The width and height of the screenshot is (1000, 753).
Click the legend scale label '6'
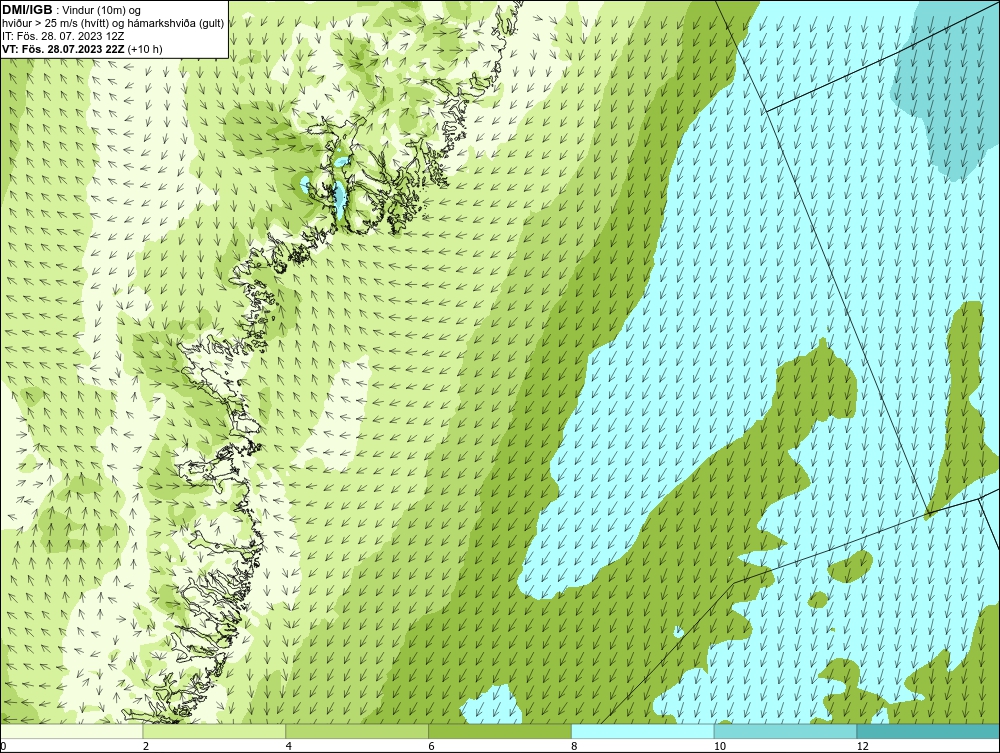coord(432,746)
